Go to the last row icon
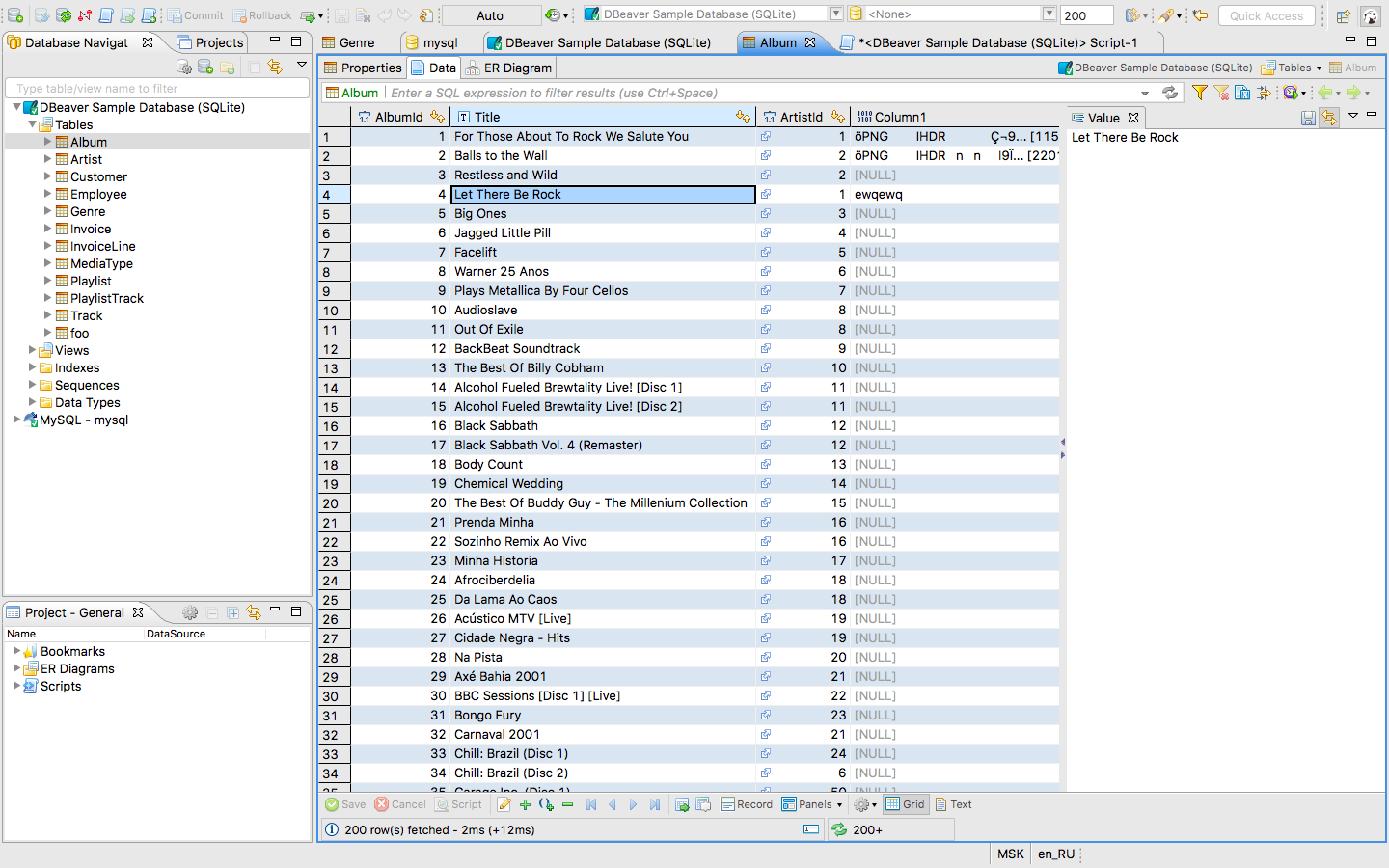The height and width of the screenshot is (868, 1389). (x=655, y=804)
